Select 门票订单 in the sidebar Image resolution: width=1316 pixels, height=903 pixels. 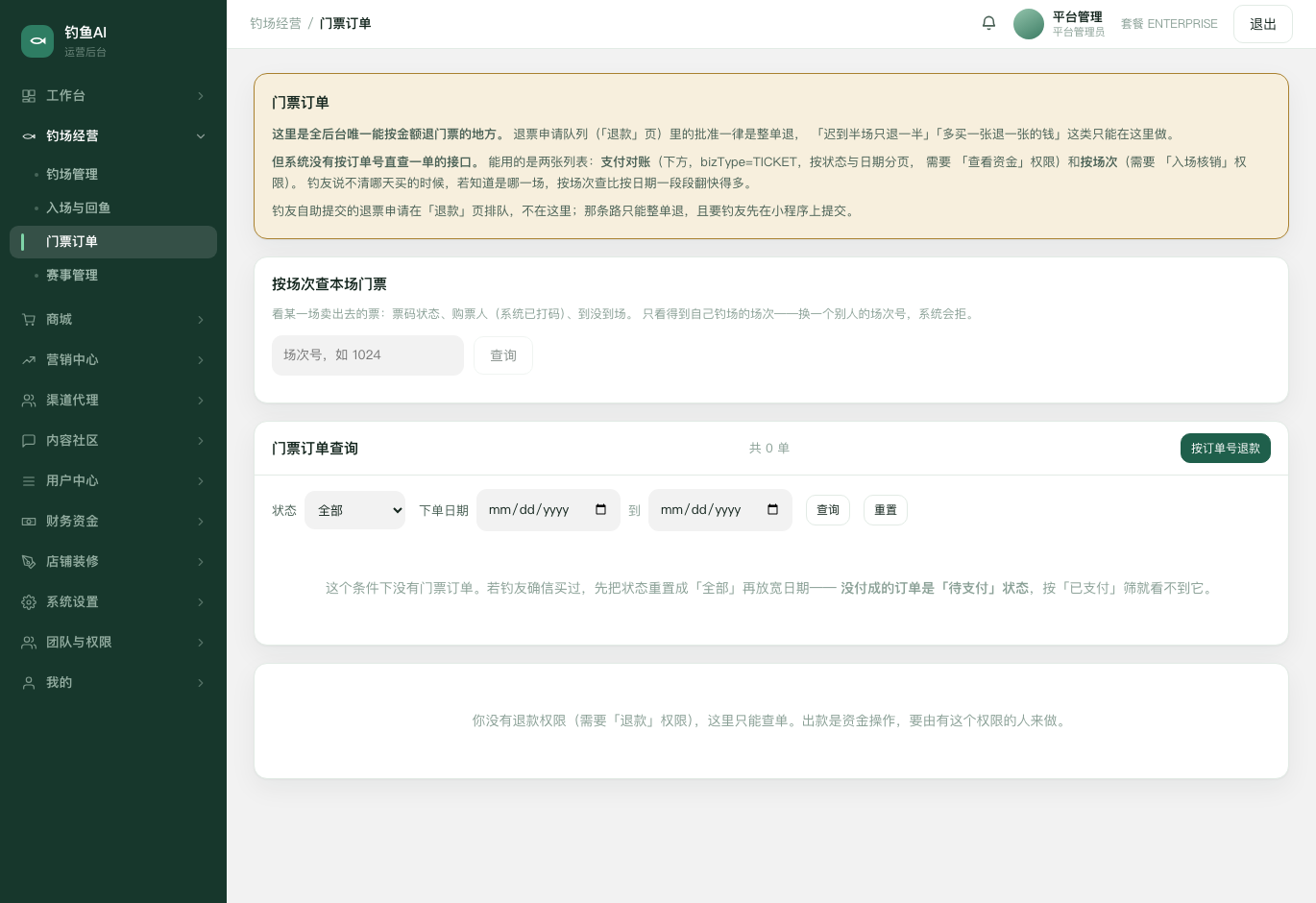[x=113, y=242]
